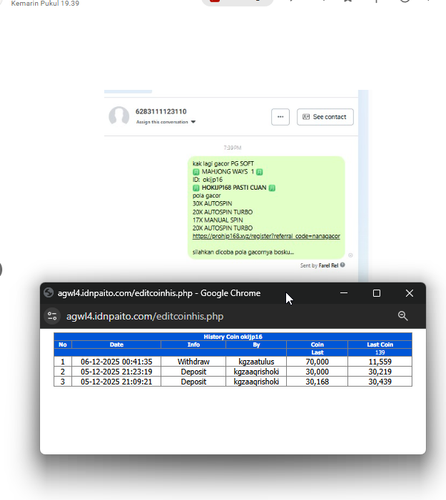Click the Info column header

193,345
